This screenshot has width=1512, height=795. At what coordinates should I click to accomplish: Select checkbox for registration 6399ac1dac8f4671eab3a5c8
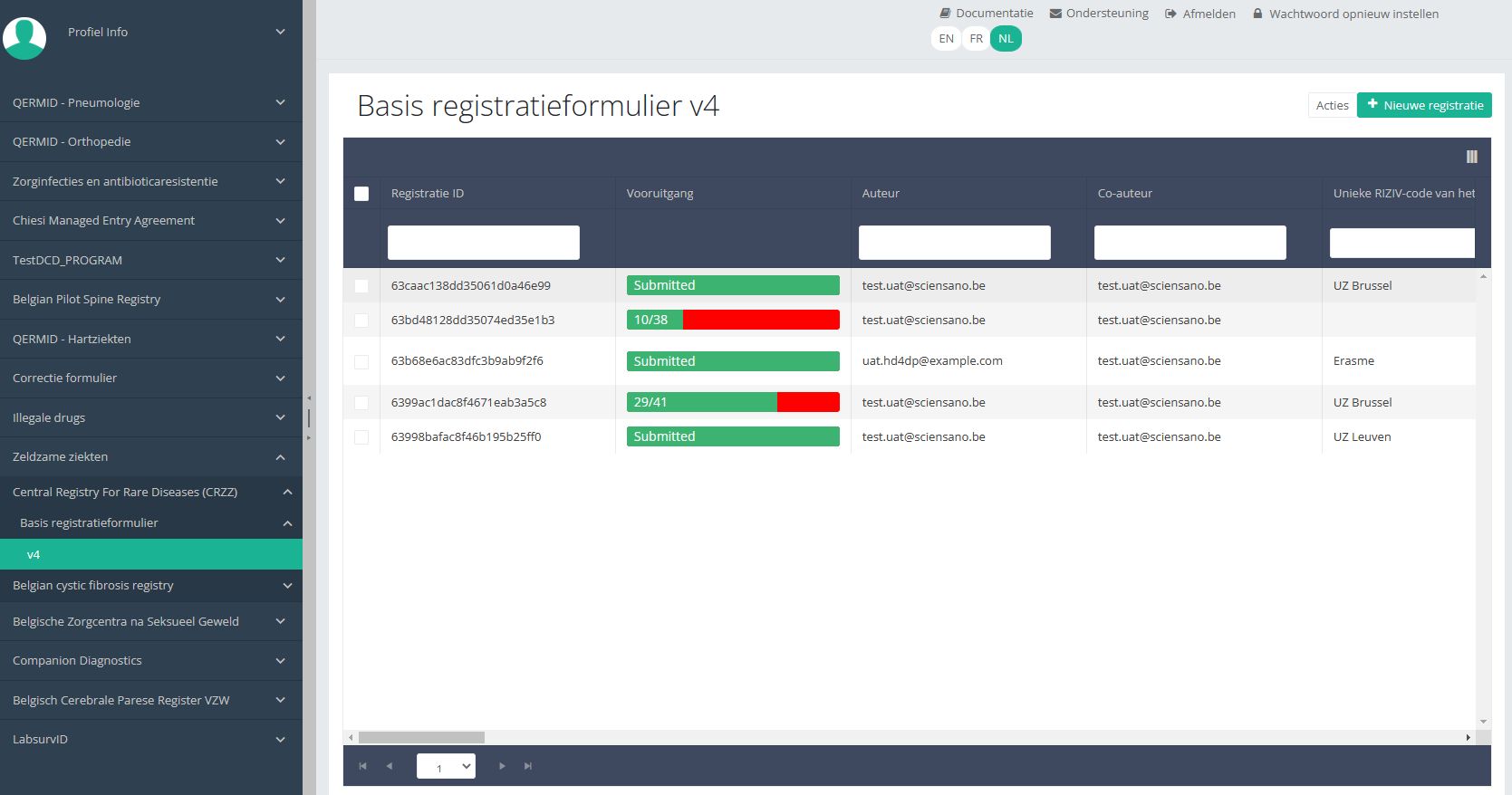pyautogui.click(x=361, y=403)
